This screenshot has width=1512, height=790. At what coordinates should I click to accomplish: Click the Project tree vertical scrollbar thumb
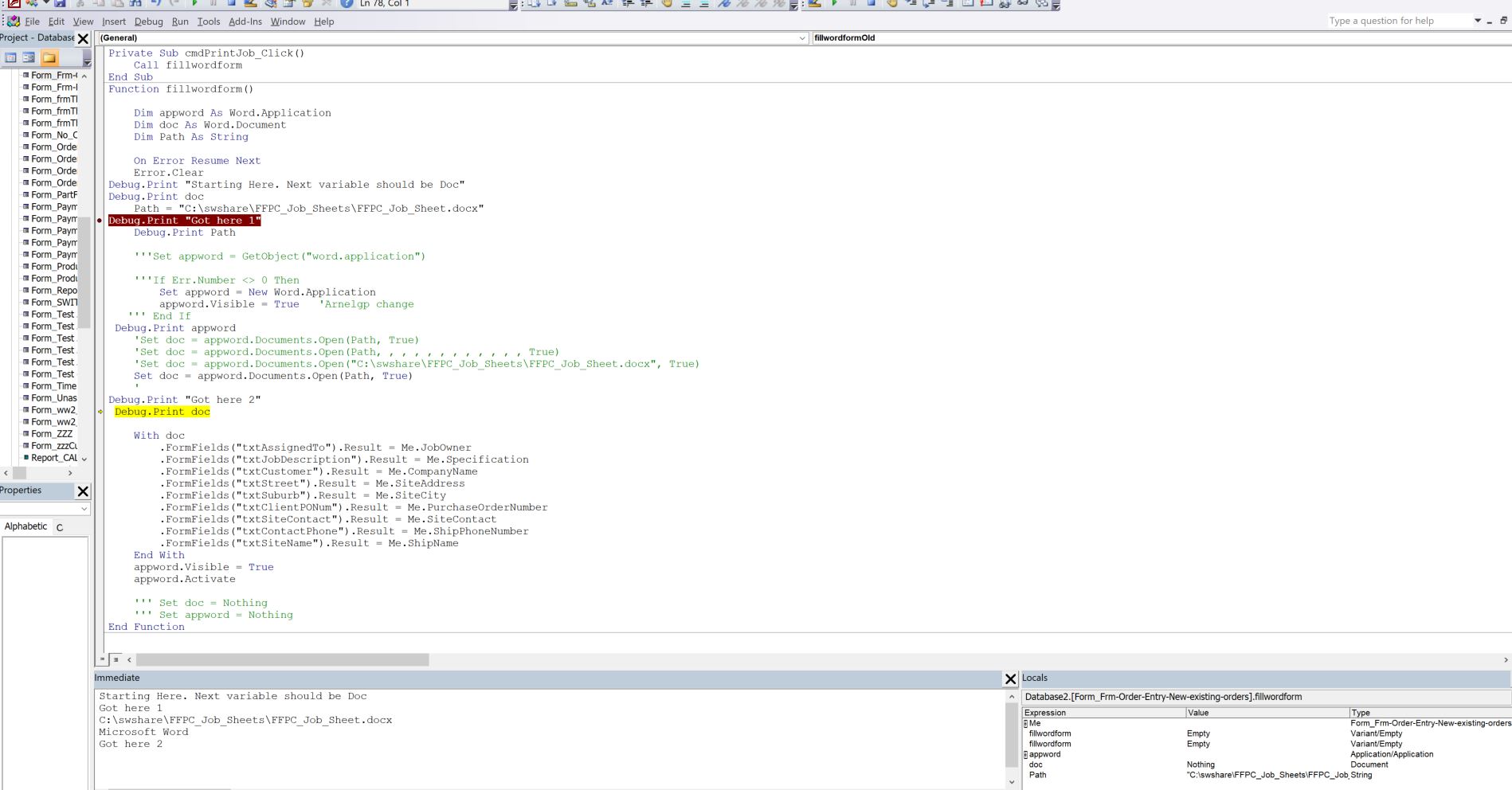click(x=84, y=275)
